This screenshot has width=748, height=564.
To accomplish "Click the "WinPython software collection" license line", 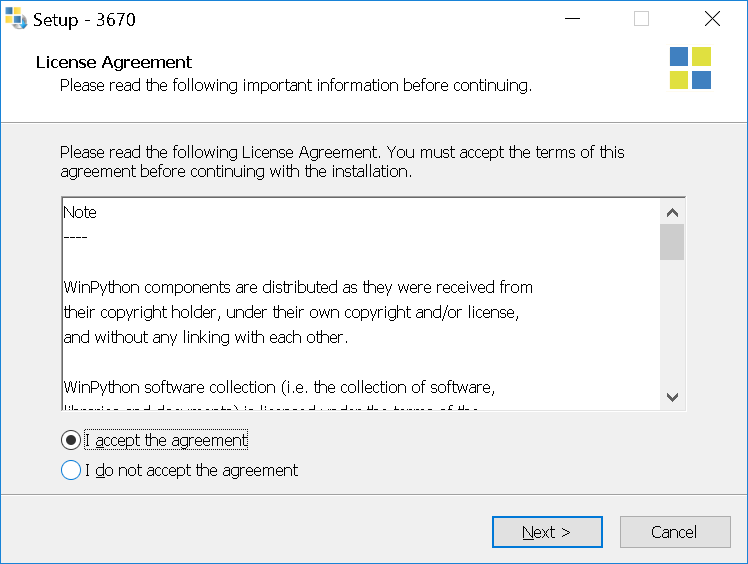I will pyautogui.click(x=279, y=387).
